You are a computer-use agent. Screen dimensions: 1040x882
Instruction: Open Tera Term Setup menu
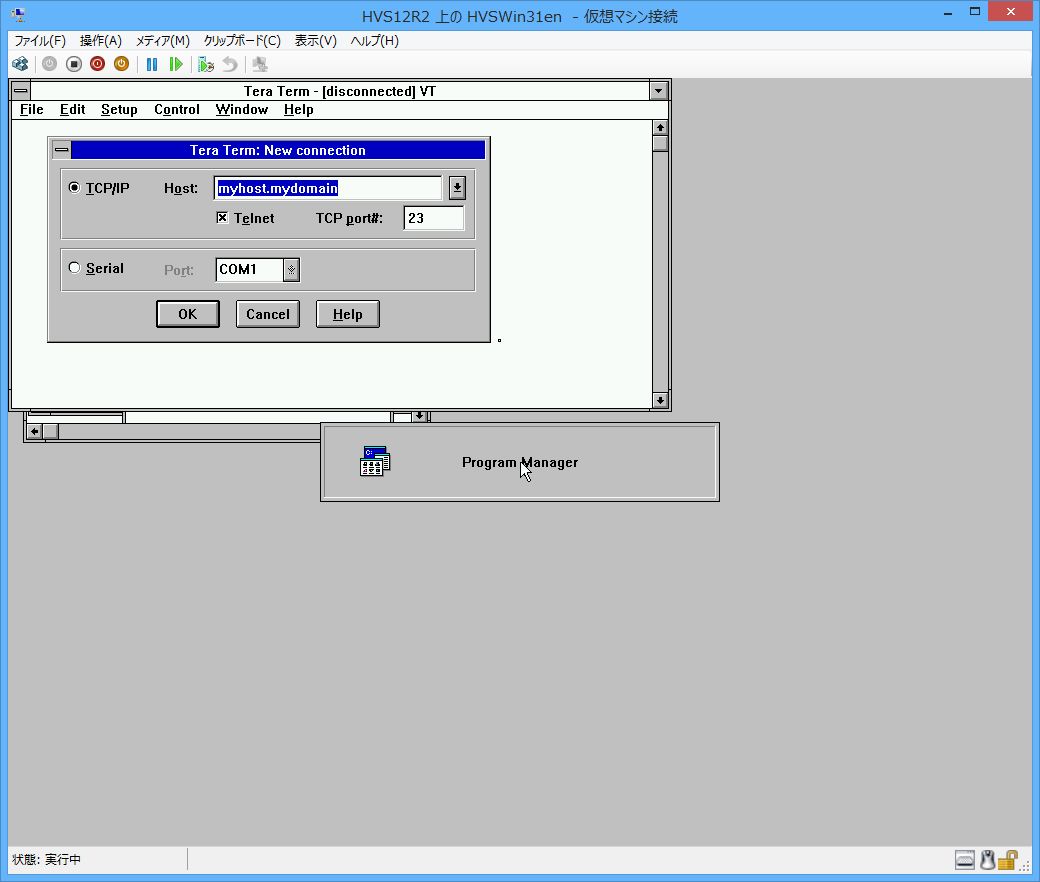(x=119, y=109)
